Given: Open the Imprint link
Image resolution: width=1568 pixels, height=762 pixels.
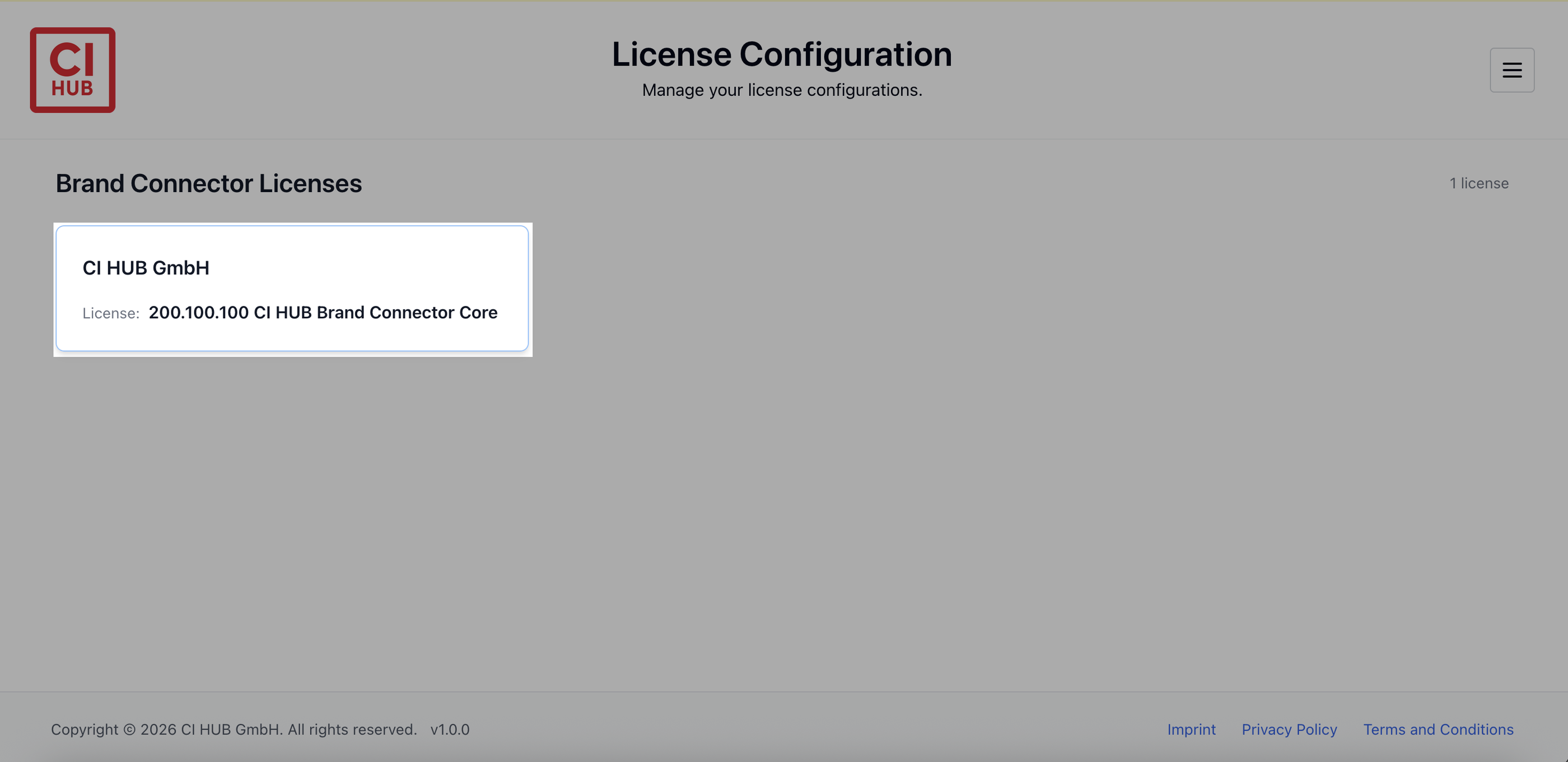Looking at the screenshot, I should pyautogui.click(x=1191, y=729).
